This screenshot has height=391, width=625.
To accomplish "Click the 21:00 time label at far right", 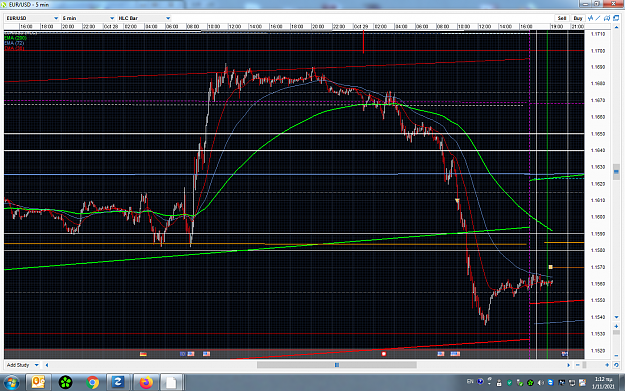I will pyautogui.click(x=578, y=27).
